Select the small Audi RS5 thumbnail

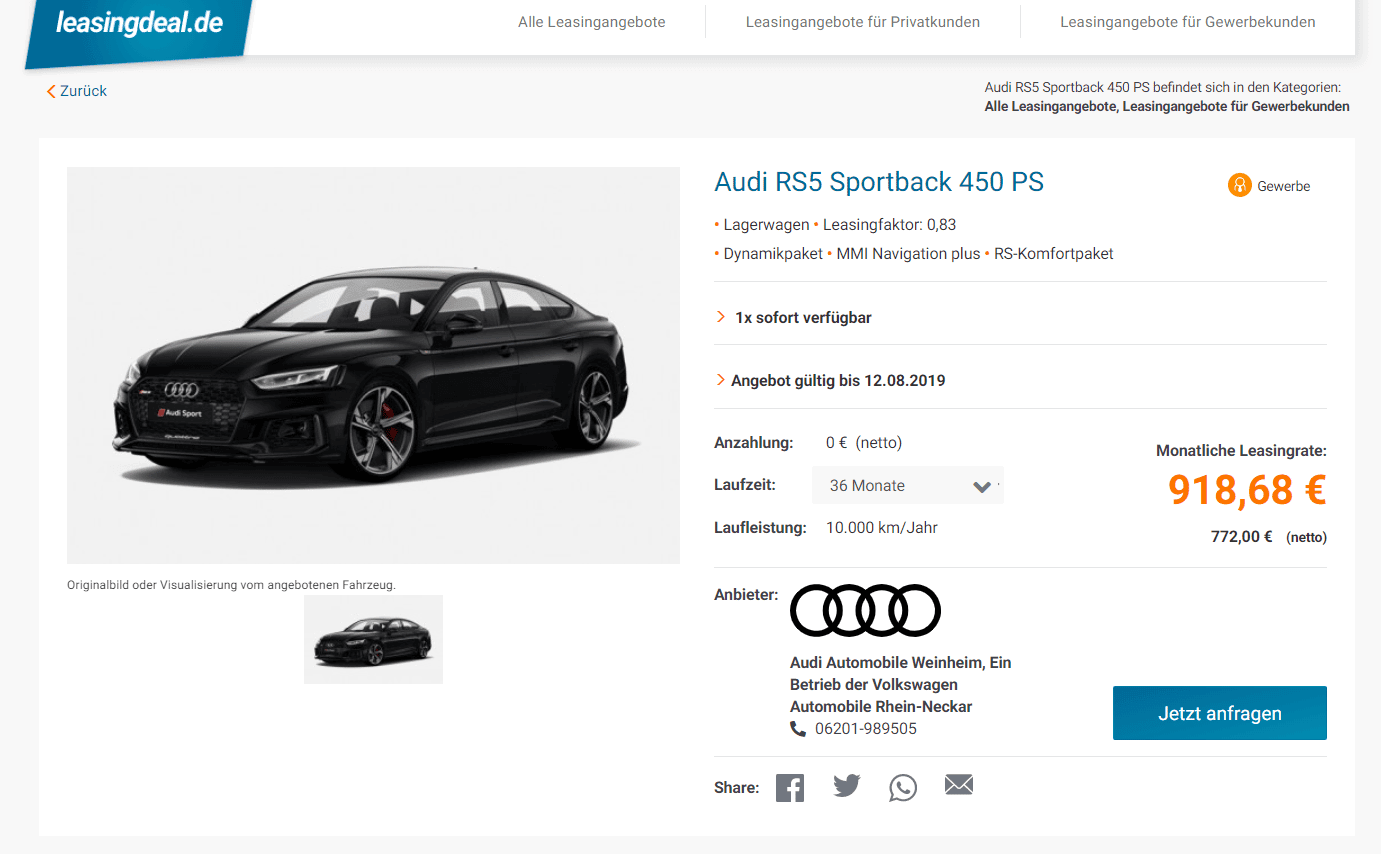point(373,640)
